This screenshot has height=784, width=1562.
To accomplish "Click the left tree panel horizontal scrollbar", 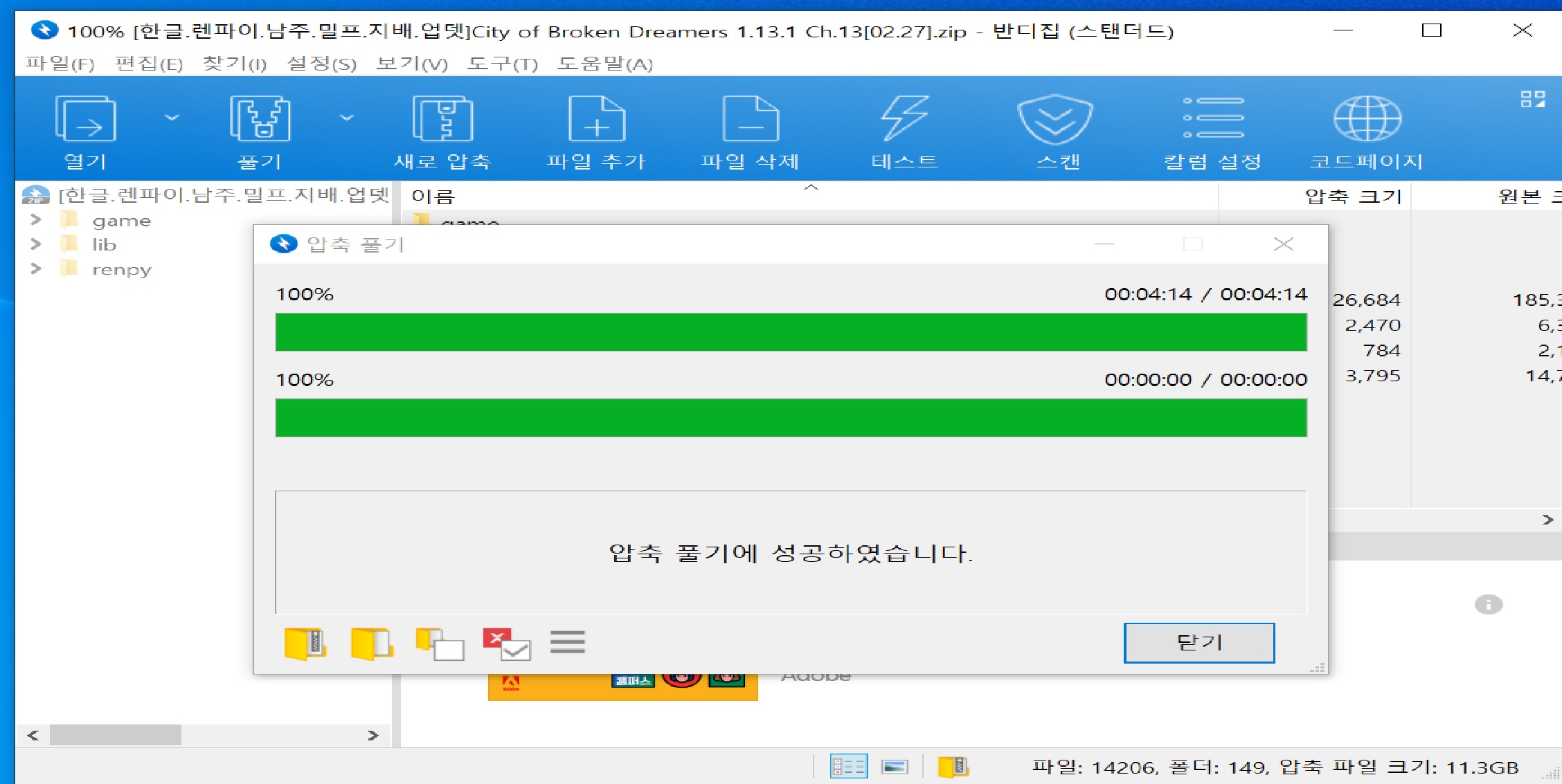I will click(x=115, y=735).
